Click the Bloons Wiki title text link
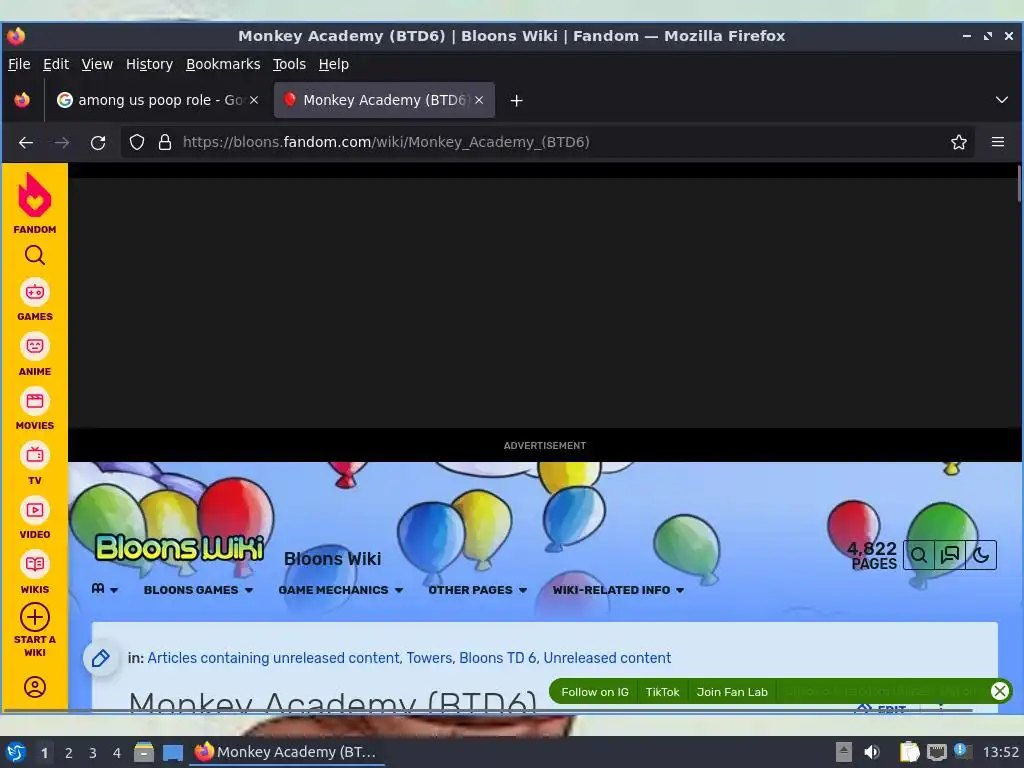This screenshot has width=1024, height=768. pos(332,559)
